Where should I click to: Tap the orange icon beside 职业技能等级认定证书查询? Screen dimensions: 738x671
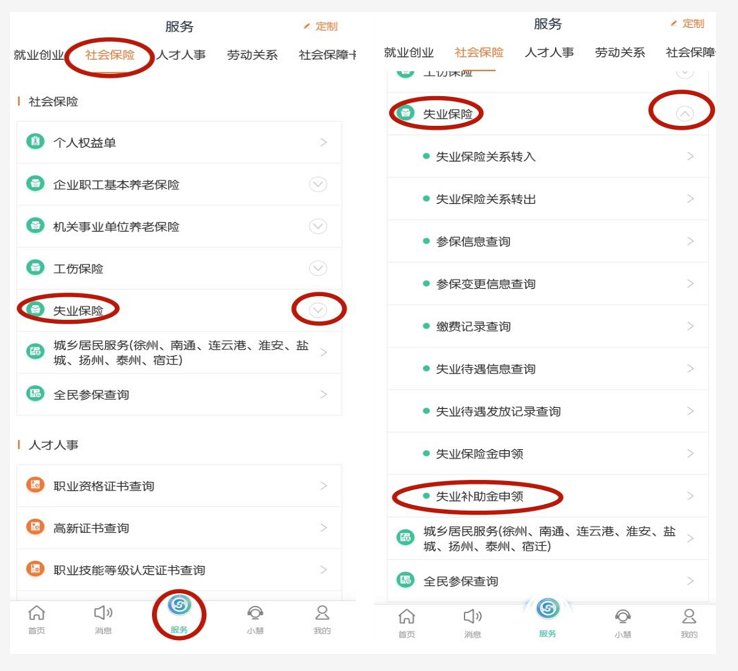(35, 568)
